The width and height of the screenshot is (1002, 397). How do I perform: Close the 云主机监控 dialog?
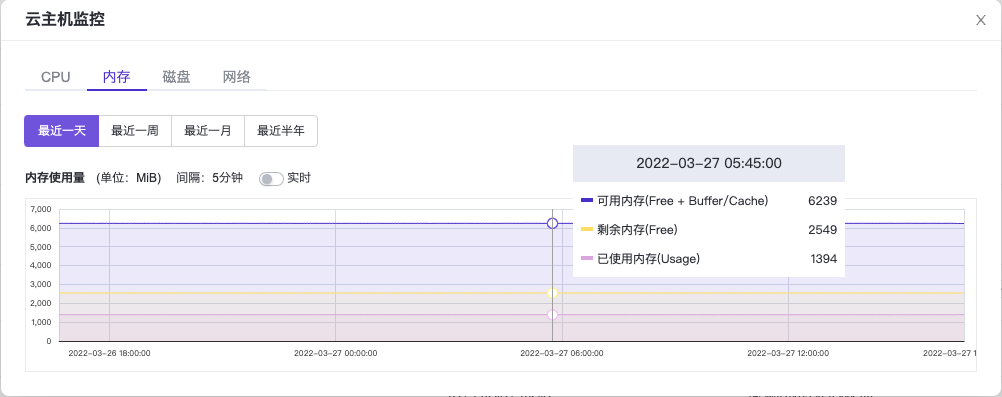(980, 20)
